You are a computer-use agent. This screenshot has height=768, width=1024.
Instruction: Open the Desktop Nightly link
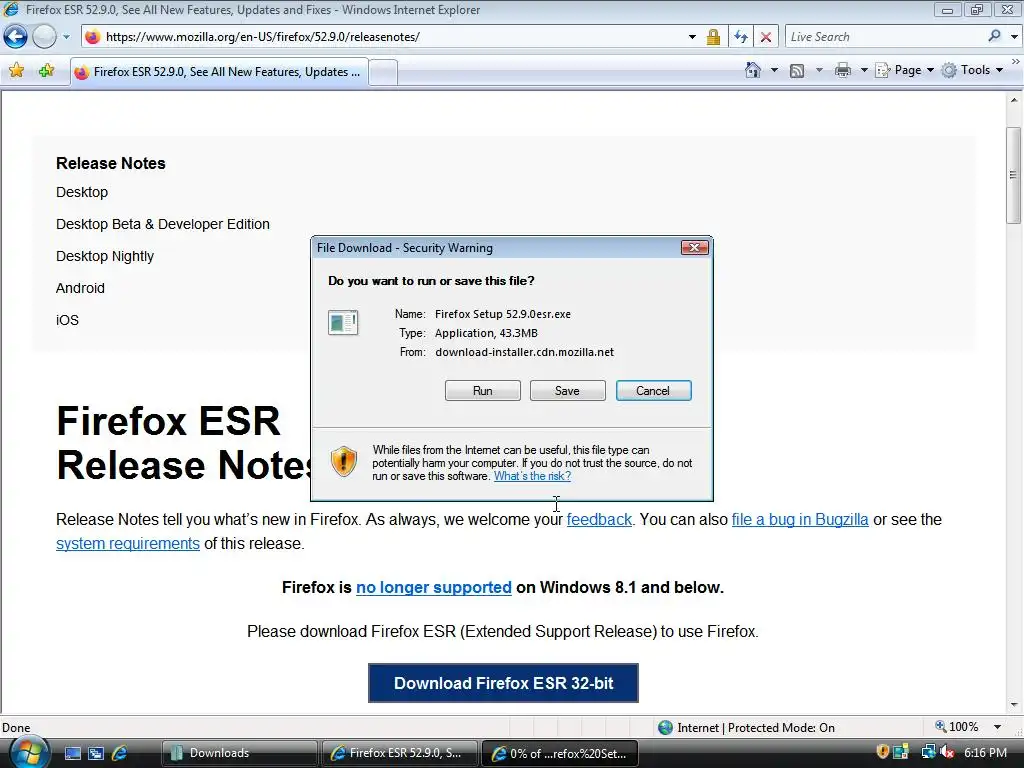[x=105, y=256]
